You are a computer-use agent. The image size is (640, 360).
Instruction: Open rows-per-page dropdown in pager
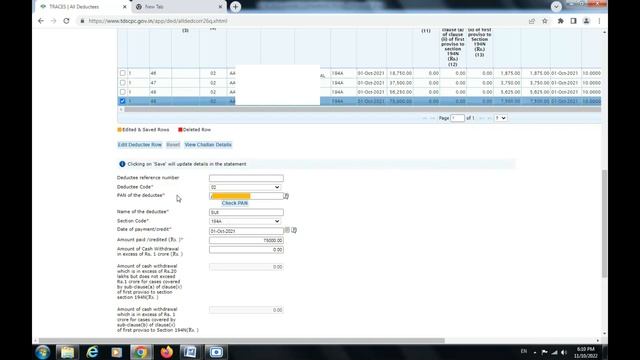[501, 118]
